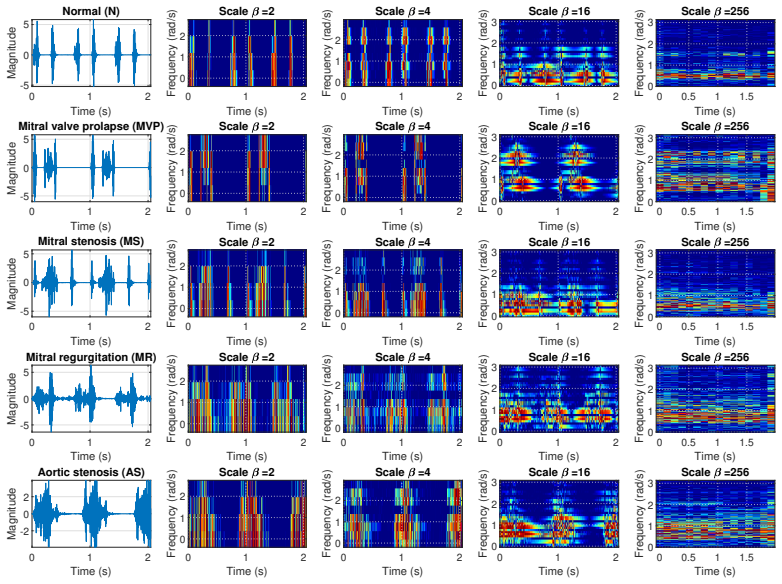Select the Scale β=256 spectrogram in Normal row
Screen dimensions: 782x584
[716, 53]
